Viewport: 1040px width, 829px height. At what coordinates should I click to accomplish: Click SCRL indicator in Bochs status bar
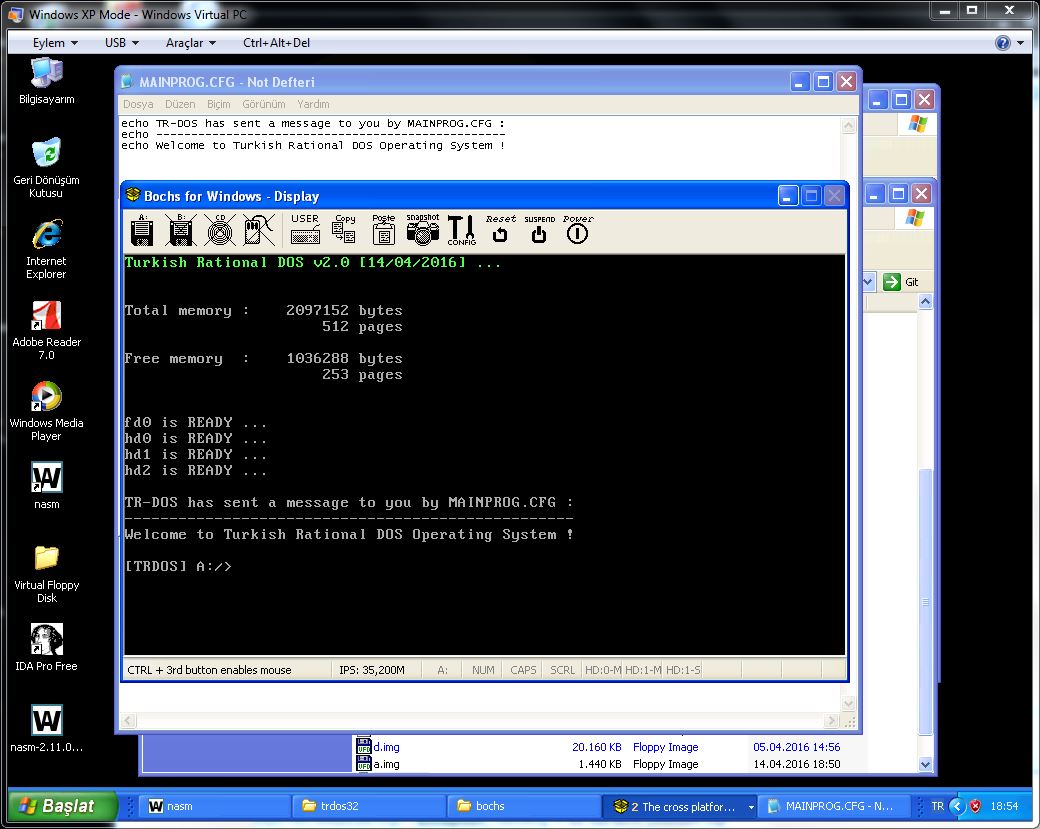coord(562,670)
